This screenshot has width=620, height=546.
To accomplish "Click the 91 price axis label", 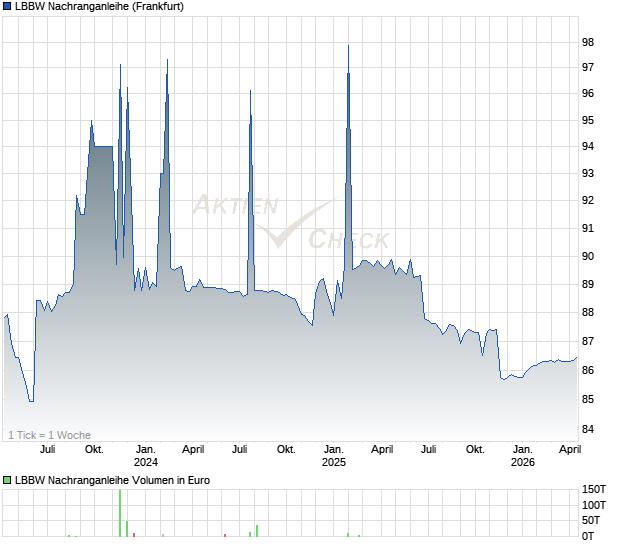I will pyautogui.click(x=588, y=228).
